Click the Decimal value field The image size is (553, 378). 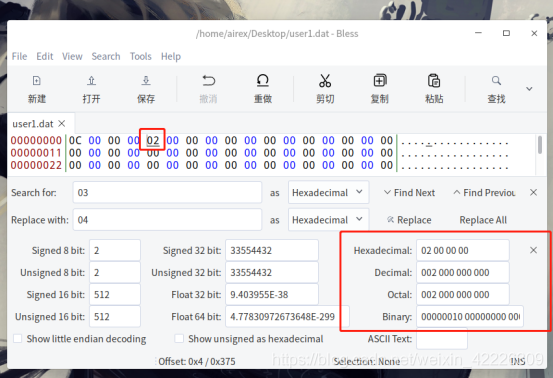click(x=463, y=272)
